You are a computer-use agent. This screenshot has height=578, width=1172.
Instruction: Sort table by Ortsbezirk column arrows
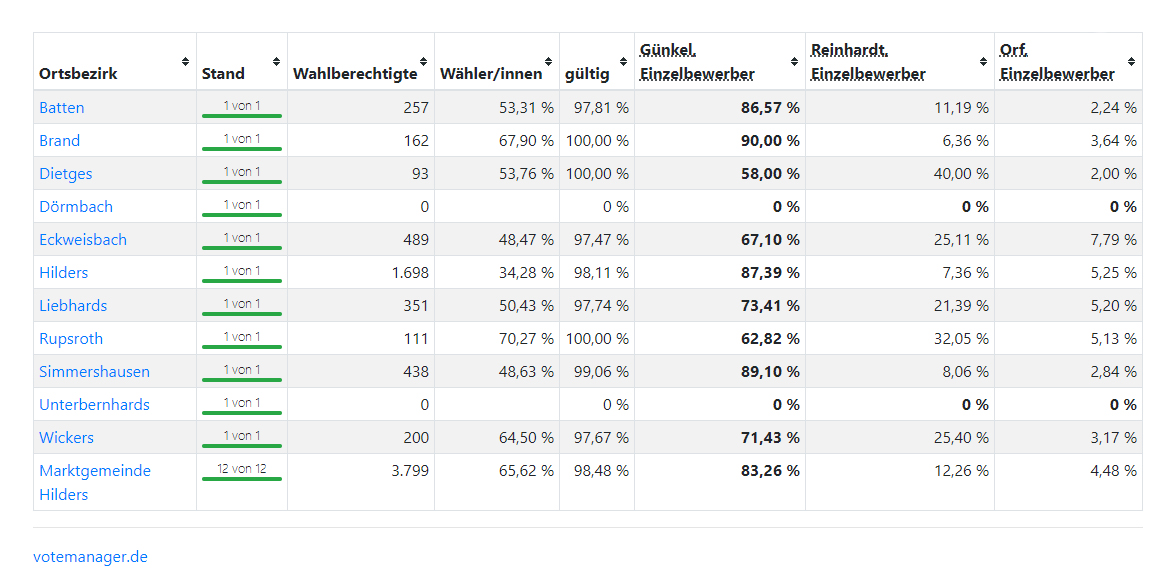(x=185, y=61)
